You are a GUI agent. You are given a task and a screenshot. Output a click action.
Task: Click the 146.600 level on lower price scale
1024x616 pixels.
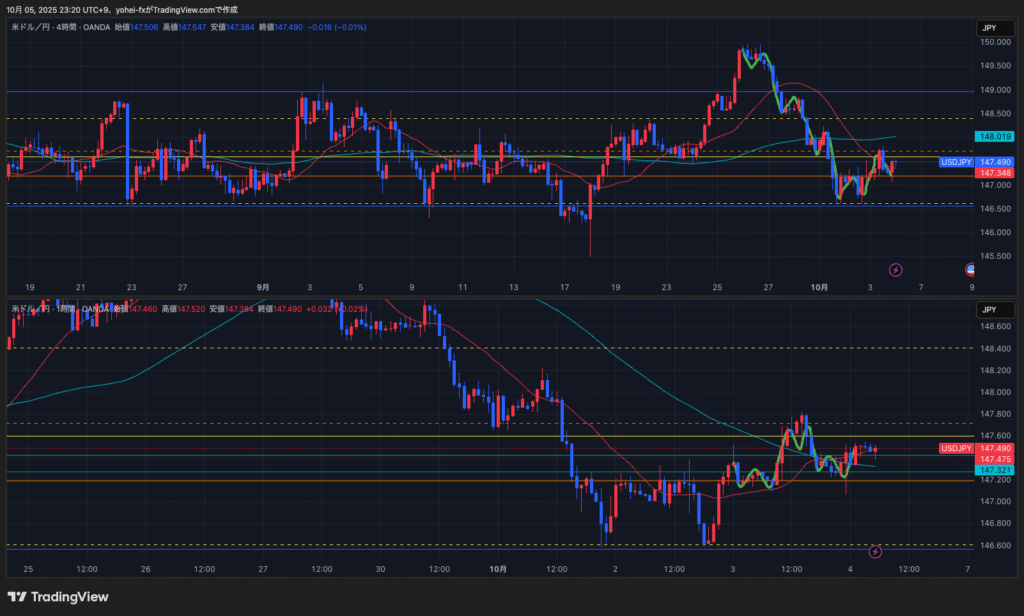pyautogui.click(x=996, y=545)
